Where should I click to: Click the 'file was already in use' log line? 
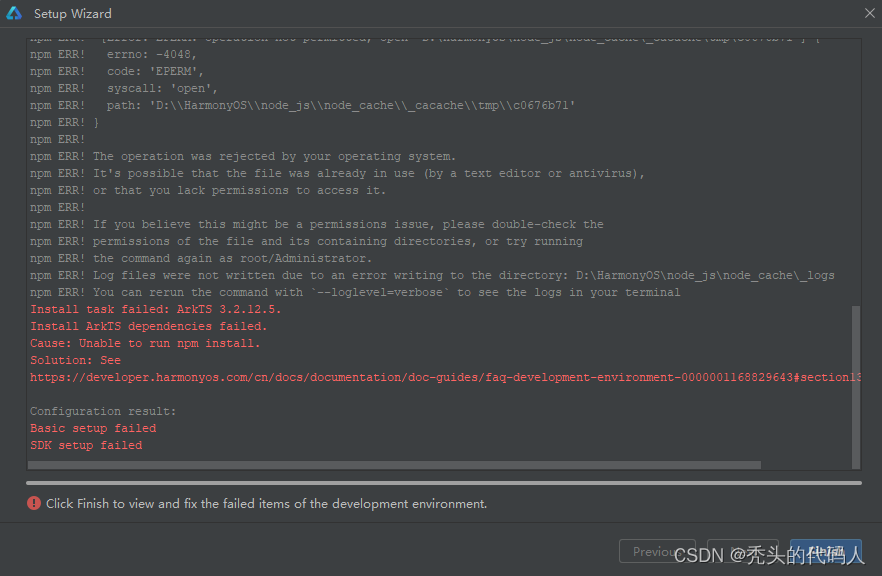[338, 173]
